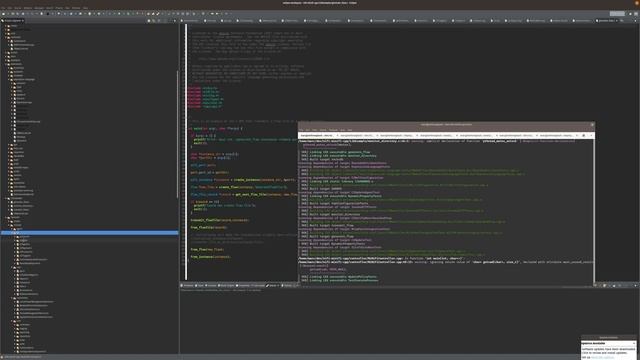Minimize the bottom panel view
The width and height of the screenshot is (640, 360).
coord(631,286)
